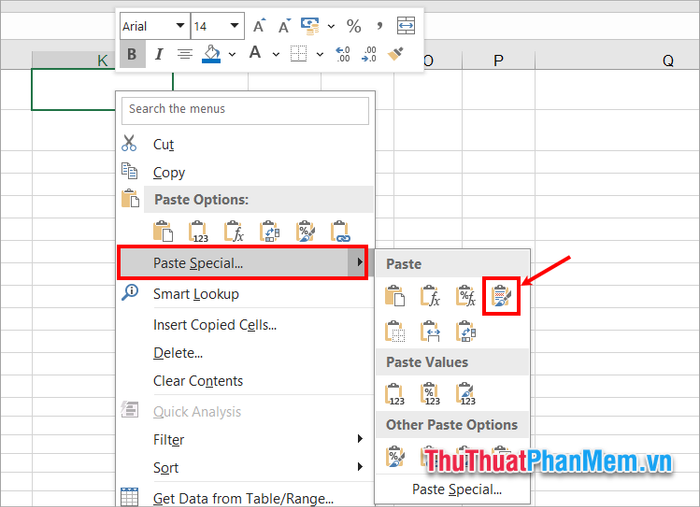The height and width of the screenshot is (507, 700).
Task: Select Paste Formulas icon in submenu
Action: point(431,295)
